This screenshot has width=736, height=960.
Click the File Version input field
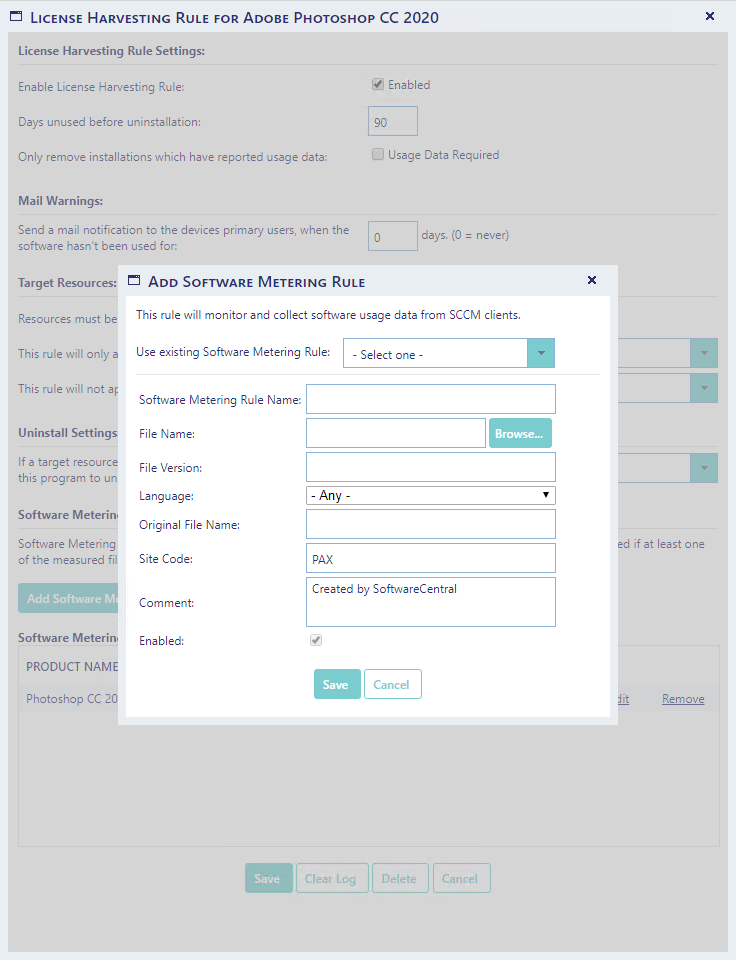430,467
